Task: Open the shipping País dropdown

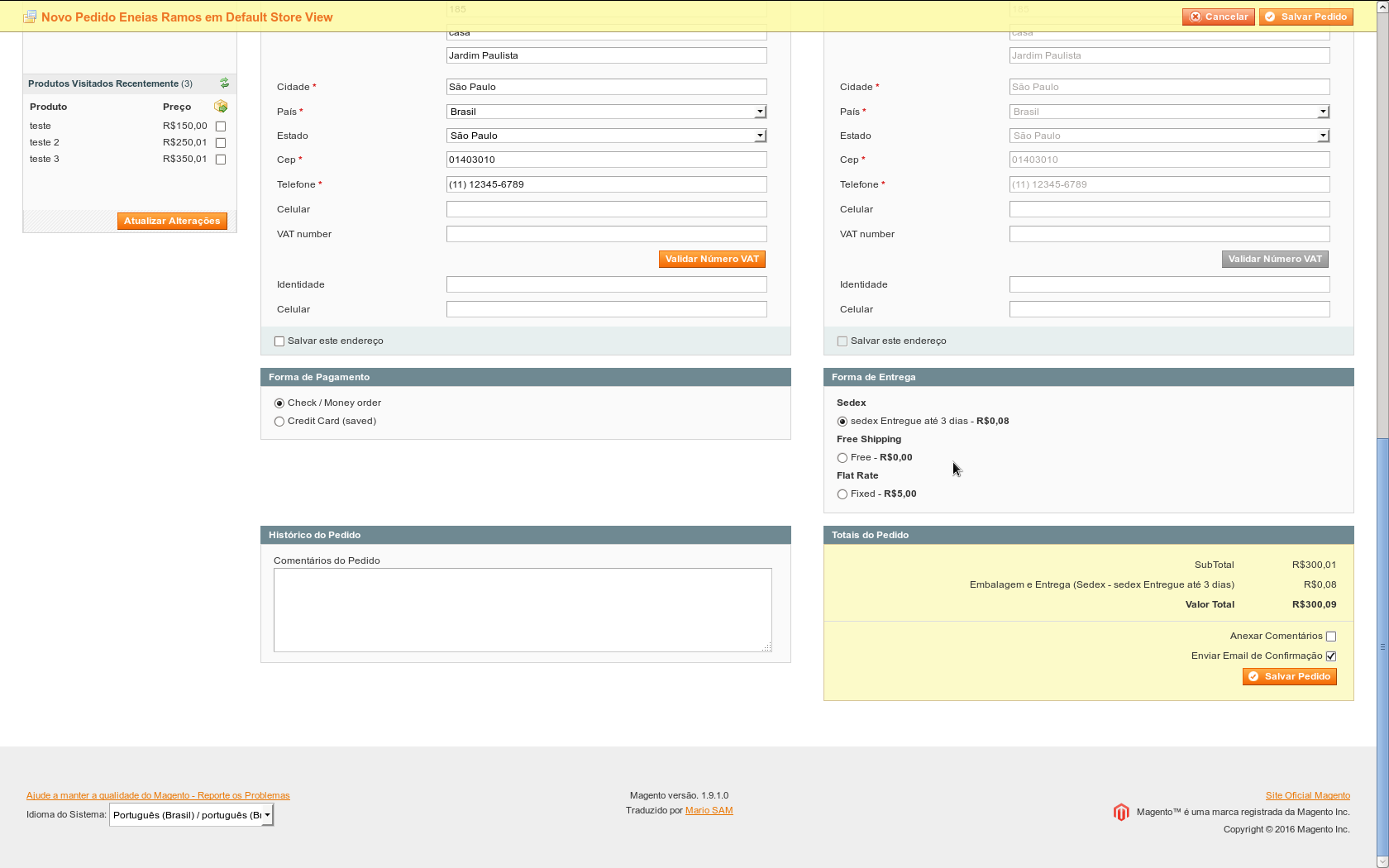Action: (x=1170, y=112)
